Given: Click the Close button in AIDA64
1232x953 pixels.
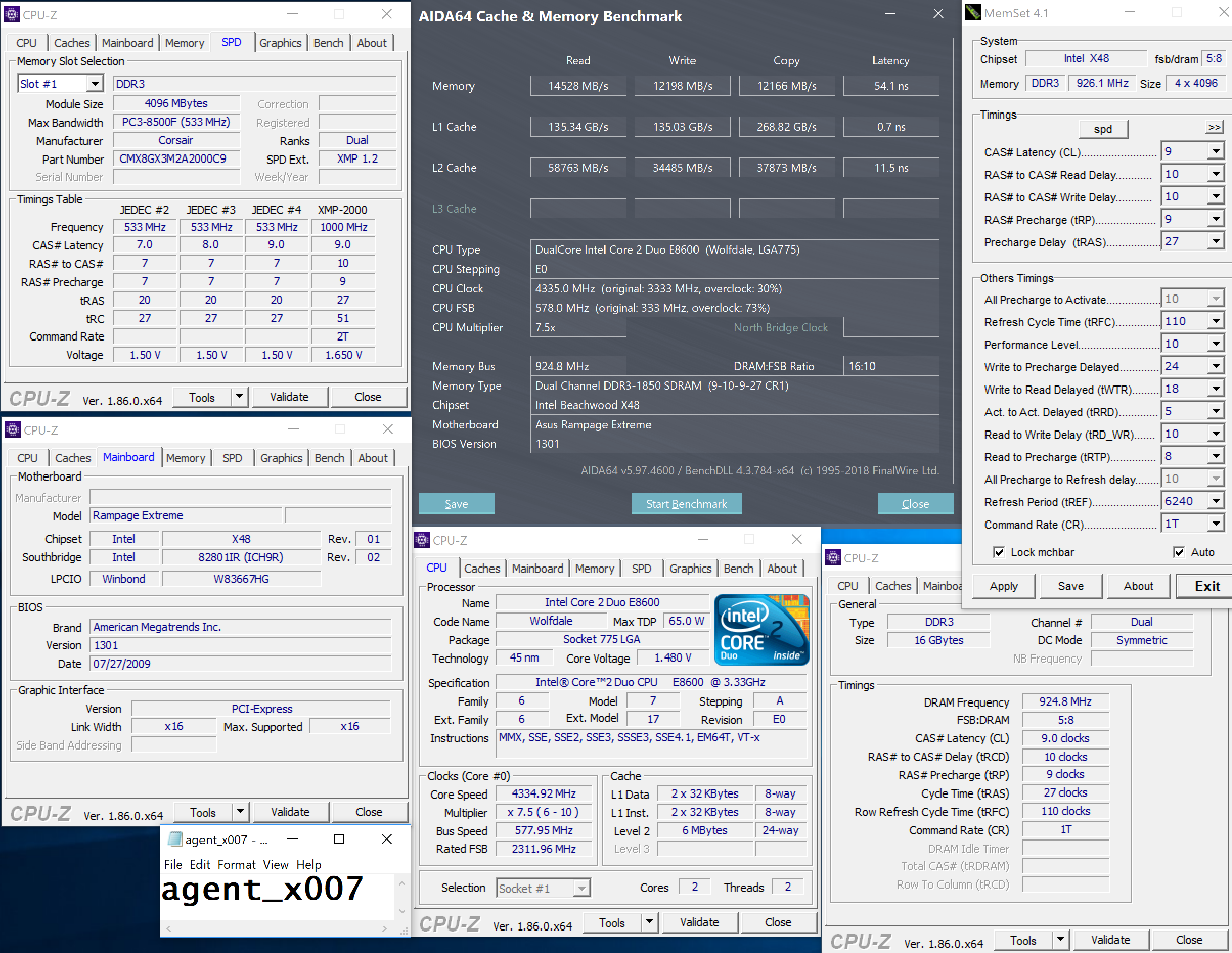Looking at the screenshot, I should point(915,504).
